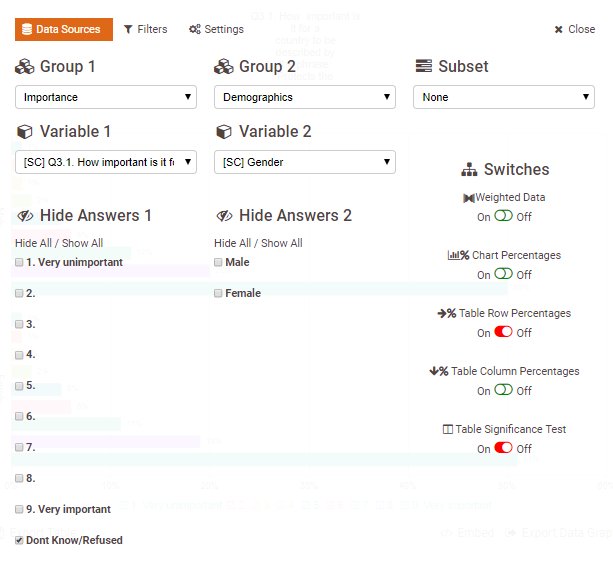
Task: Click the Subset list icon
Action: click(x=424, y=66)
